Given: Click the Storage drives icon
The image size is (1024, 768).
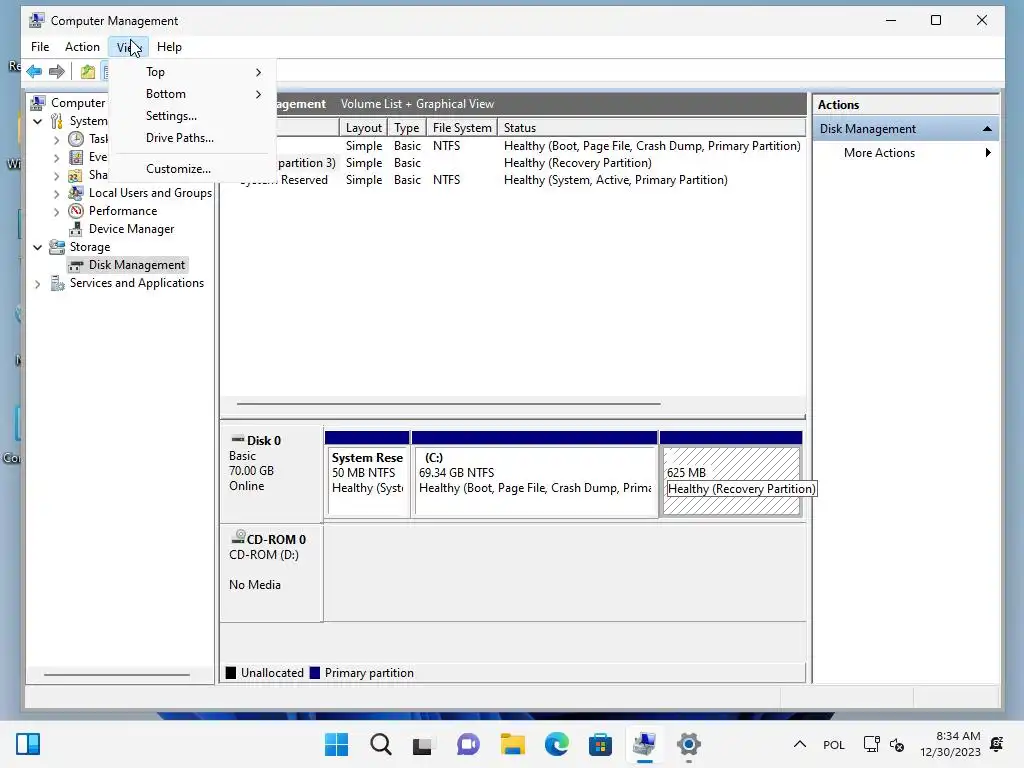Looking at the screenshot, I should coord(57,247).
